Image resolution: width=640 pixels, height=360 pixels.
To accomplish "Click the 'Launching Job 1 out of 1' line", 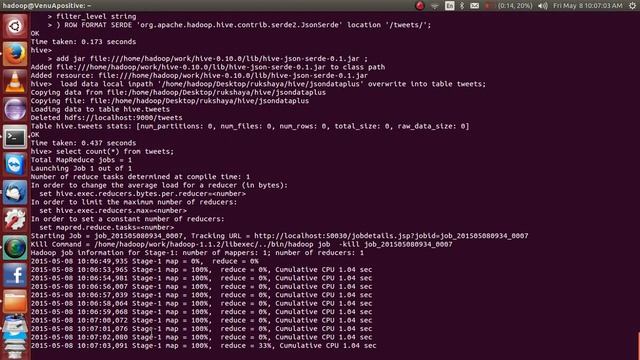I will point(81,168).
